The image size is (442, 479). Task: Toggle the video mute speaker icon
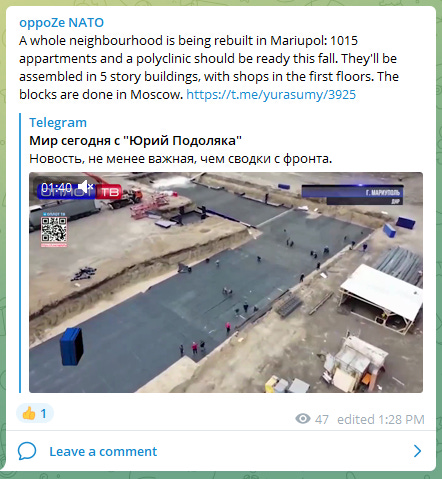click(x=87, y=187)
